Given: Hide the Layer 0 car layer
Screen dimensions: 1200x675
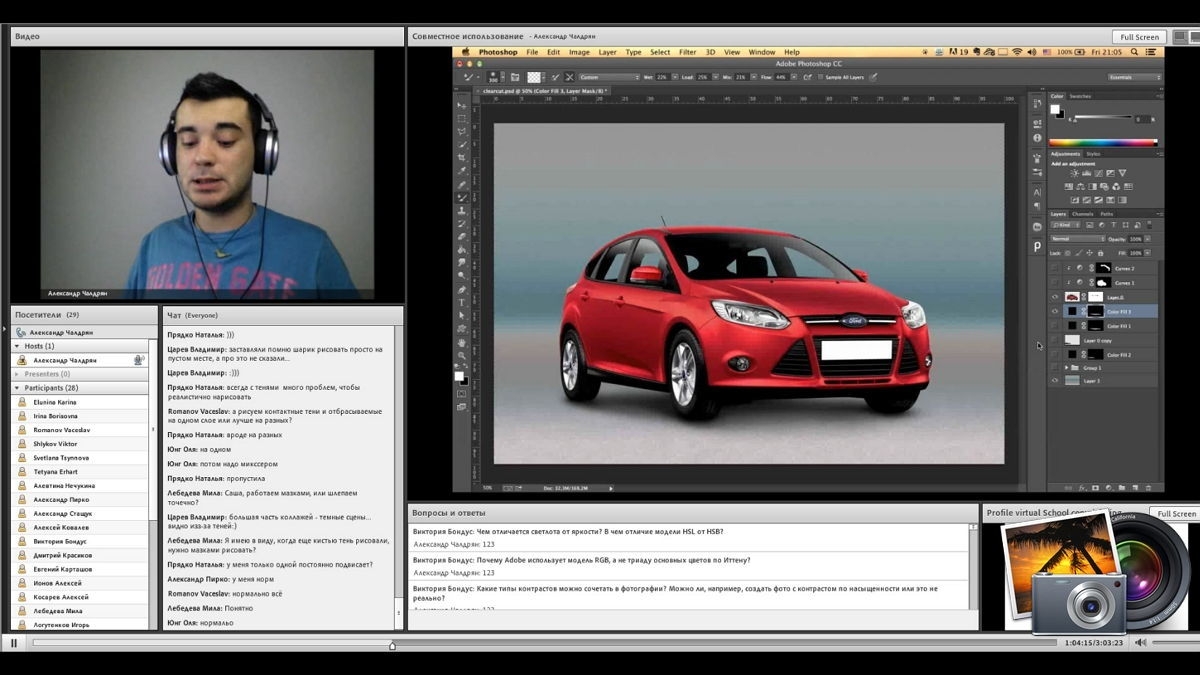Looking at the screenshot, I should [x=1054, y=297].
